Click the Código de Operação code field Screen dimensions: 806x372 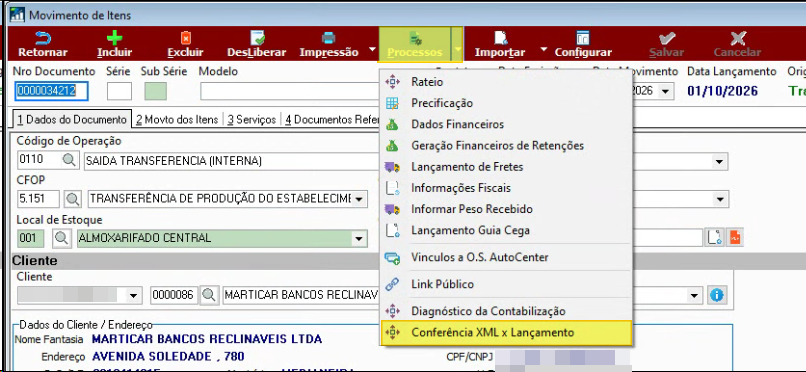(x=38, y=161)
